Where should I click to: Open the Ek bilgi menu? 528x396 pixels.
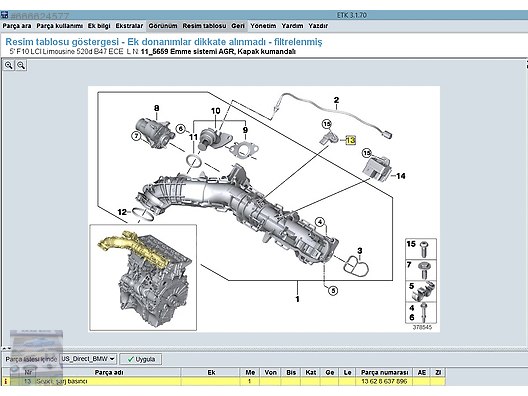click(99, 26)
